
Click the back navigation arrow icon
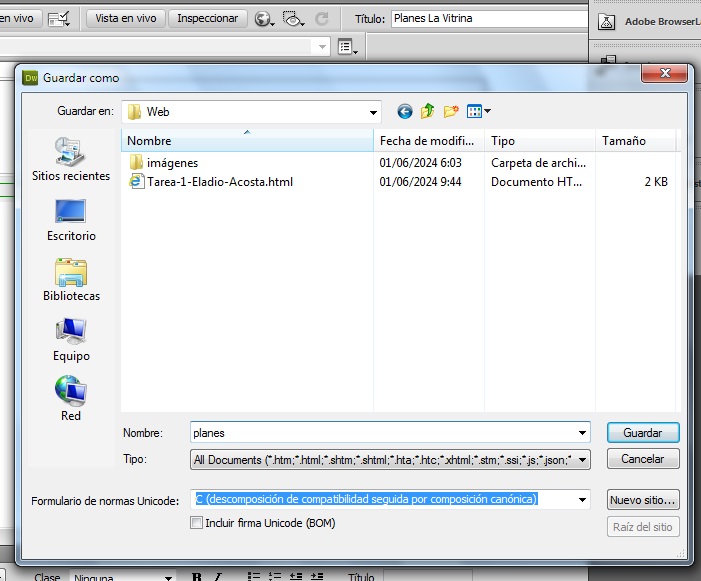tap(404, 112)
